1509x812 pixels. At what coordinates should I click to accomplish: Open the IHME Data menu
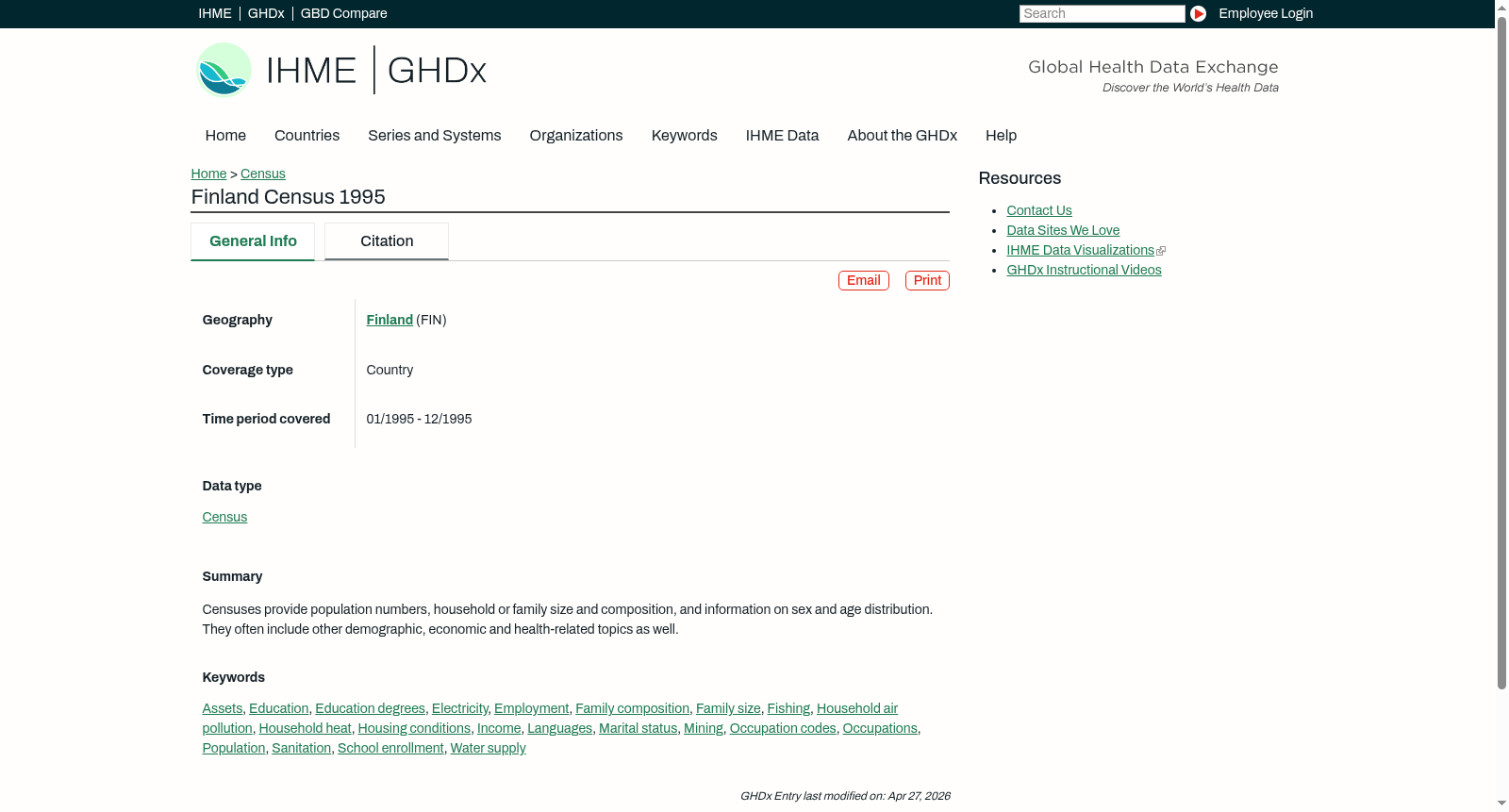pyautogui.click(x=782, y=136)
